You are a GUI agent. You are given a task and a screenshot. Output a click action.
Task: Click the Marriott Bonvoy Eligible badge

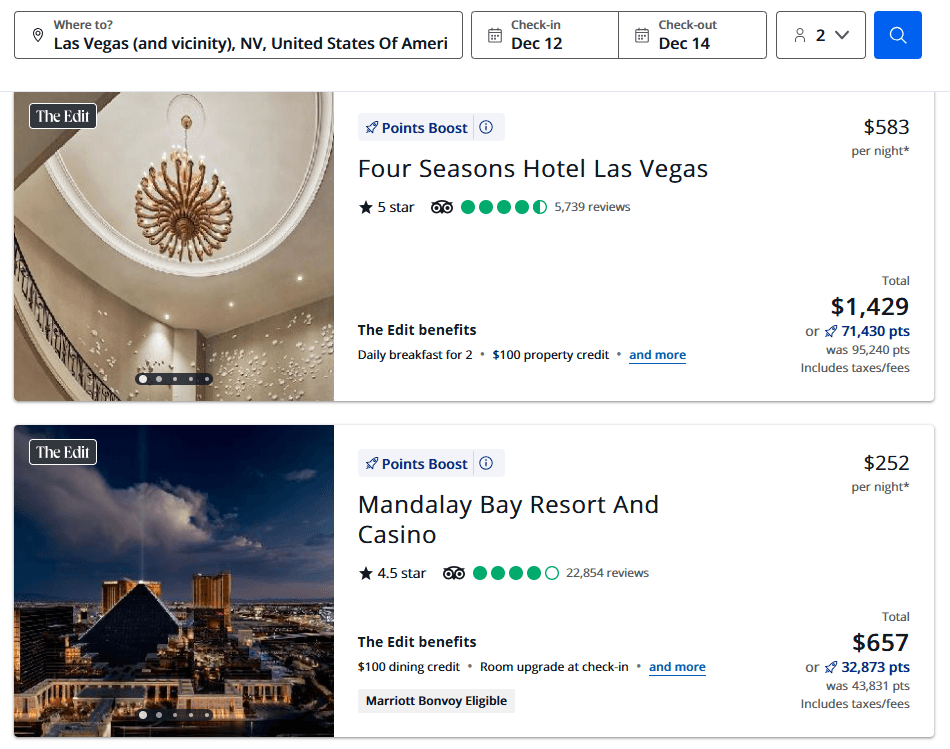point(436,700)
